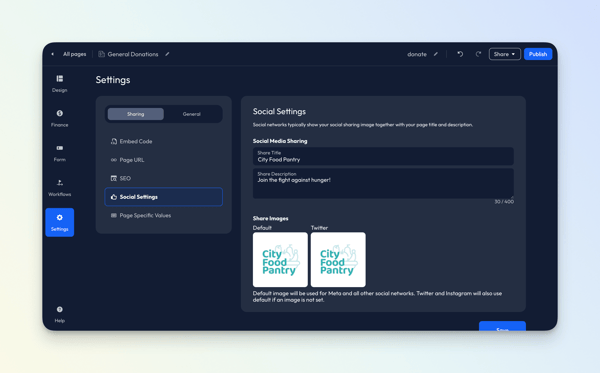Open the Workflows sidebar section
Screen dimensions: 600x373
point(60,188)
